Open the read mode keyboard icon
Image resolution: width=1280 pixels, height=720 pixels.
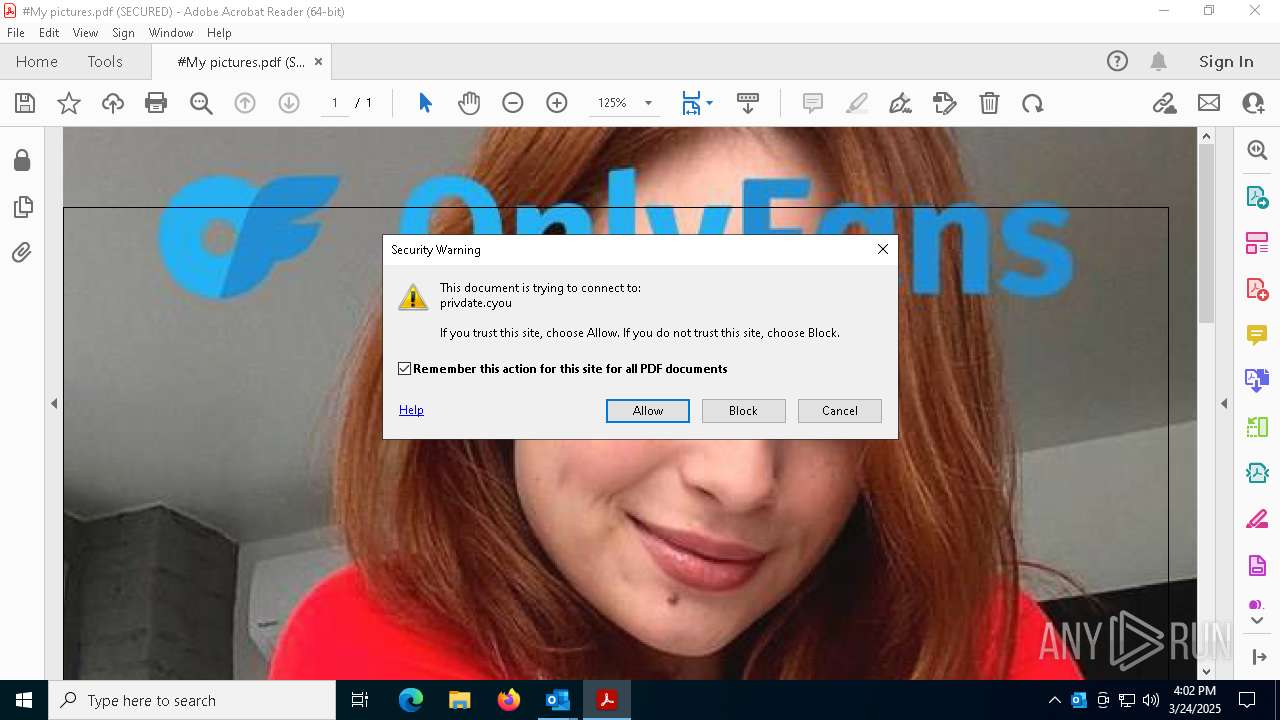(748, 103)
